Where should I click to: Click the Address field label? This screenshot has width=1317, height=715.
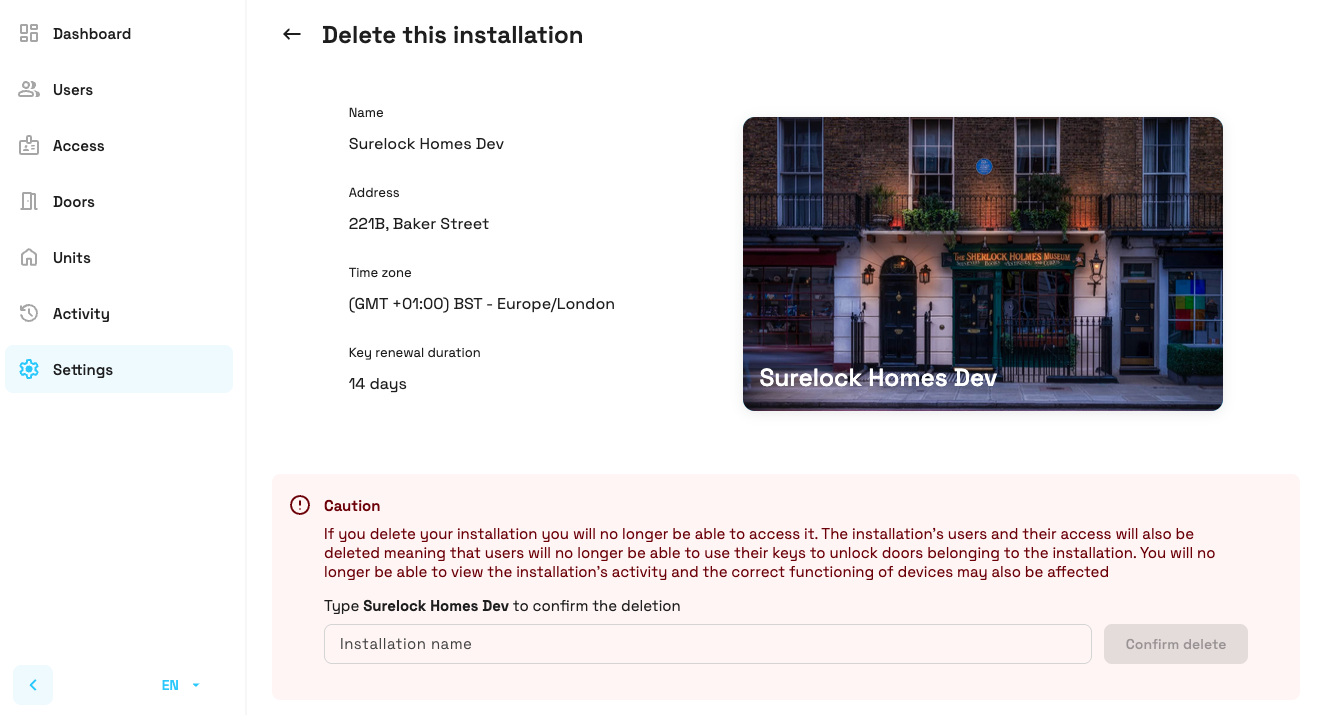374,193
